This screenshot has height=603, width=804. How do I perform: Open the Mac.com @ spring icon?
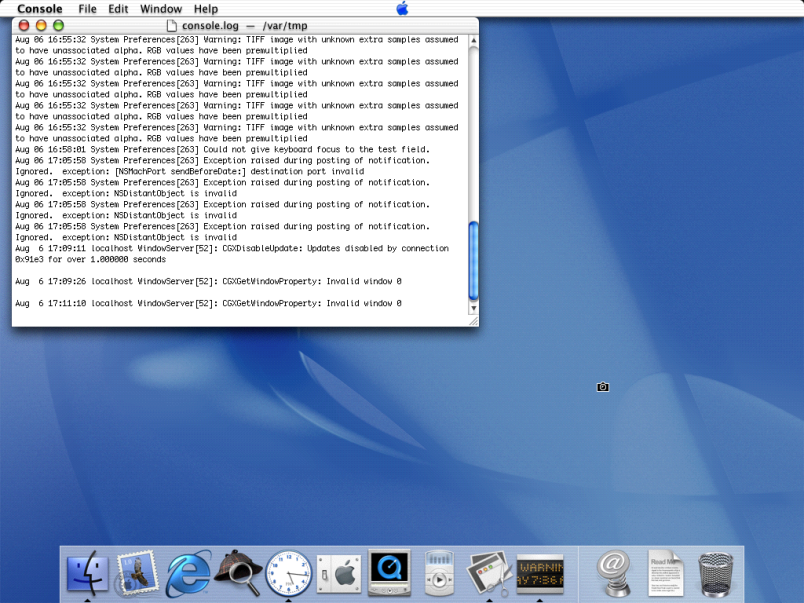pyautogui.click(x=614, y=573)
